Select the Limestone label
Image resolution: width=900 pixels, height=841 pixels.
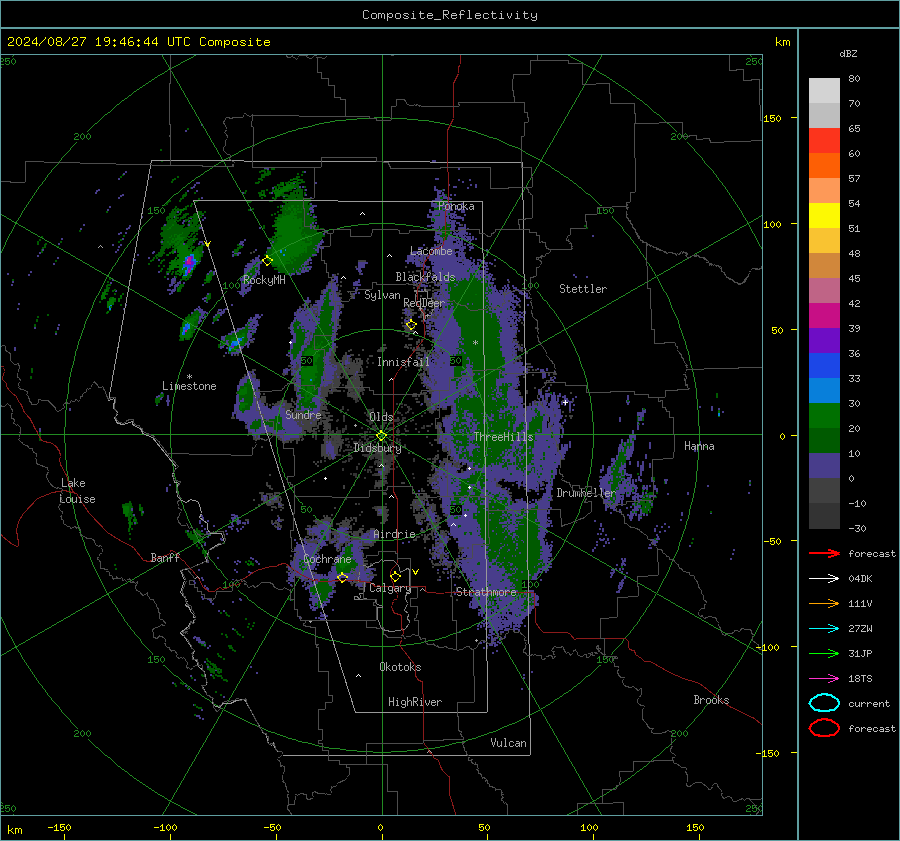(x=189, y=386)
